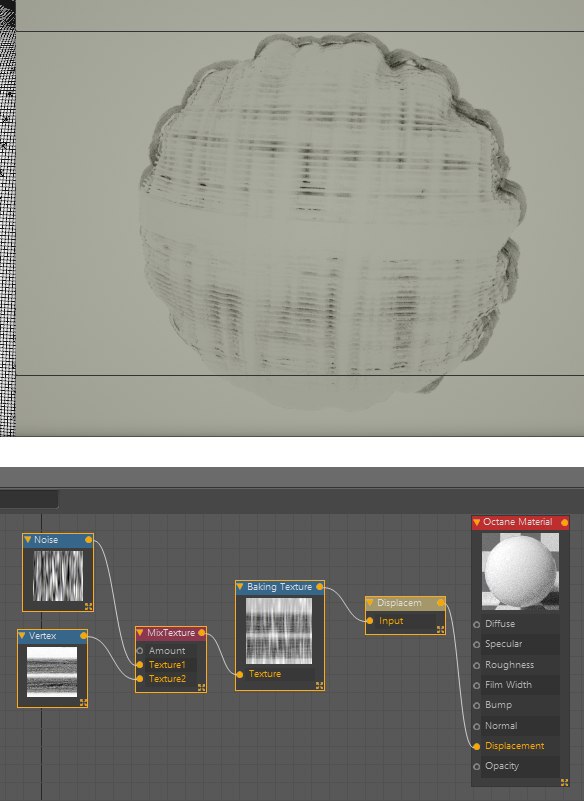Click the Texture1 input port

[x=139, y=665]
